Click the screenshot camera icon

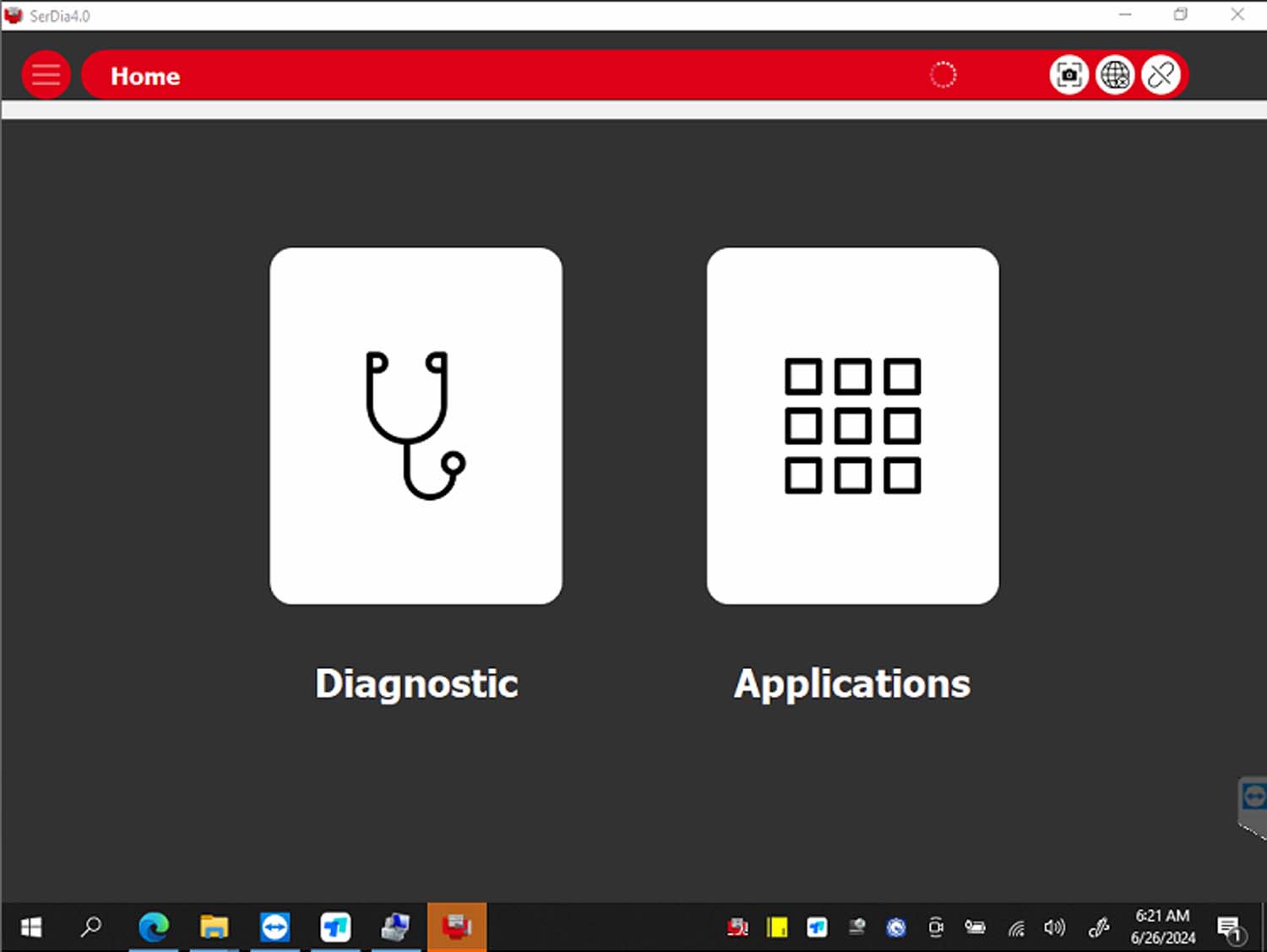pos(1069,75)
